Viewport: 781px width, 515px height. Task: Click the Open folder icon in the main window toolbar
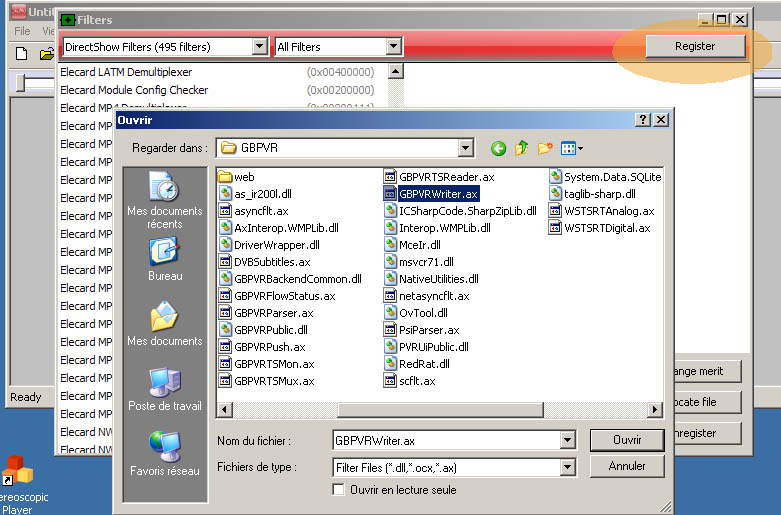pos(46,53)
